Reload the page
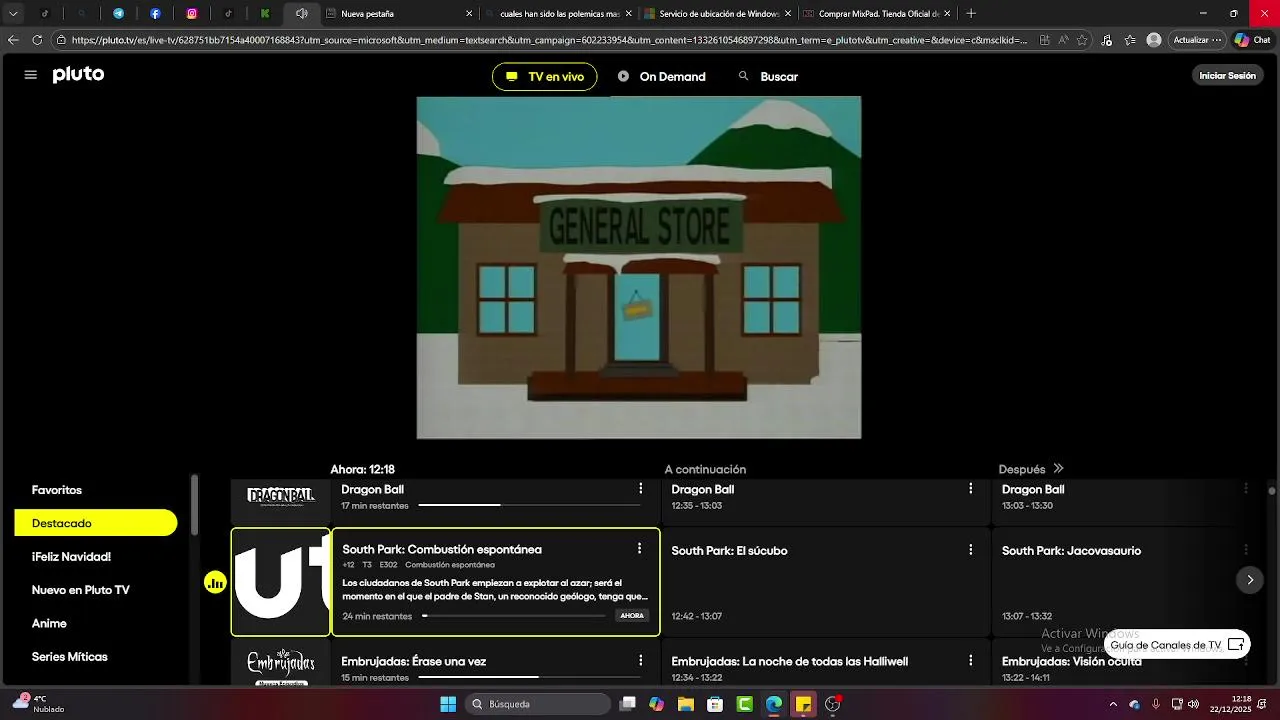 (x=37, y=40)
